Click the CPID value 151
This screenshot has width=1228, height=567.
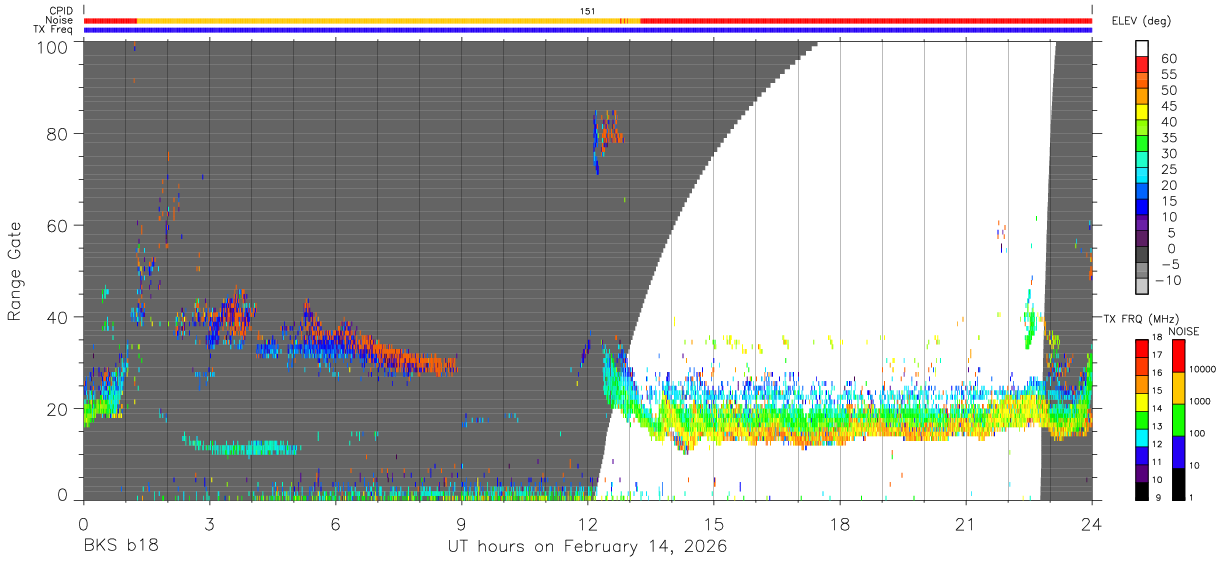coord(587,11)
